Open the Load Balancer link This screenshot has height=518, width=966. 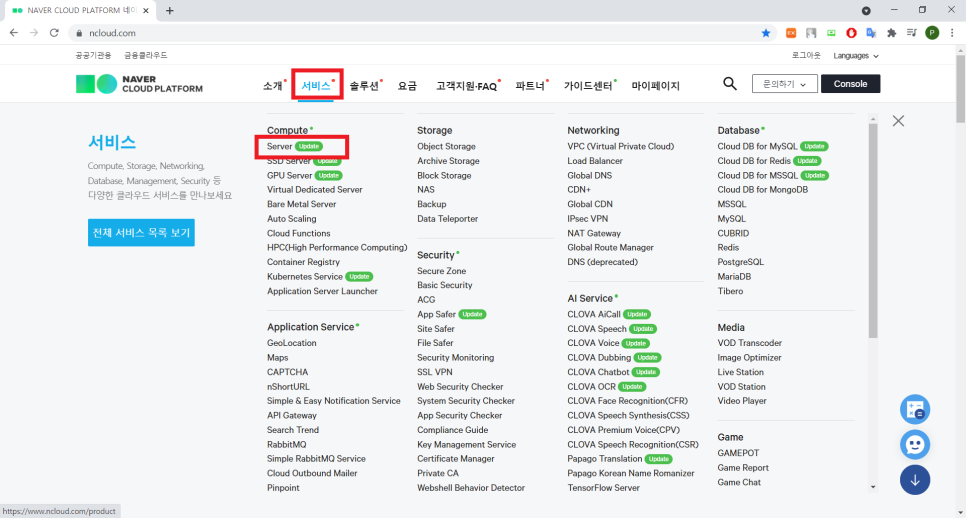595,161
